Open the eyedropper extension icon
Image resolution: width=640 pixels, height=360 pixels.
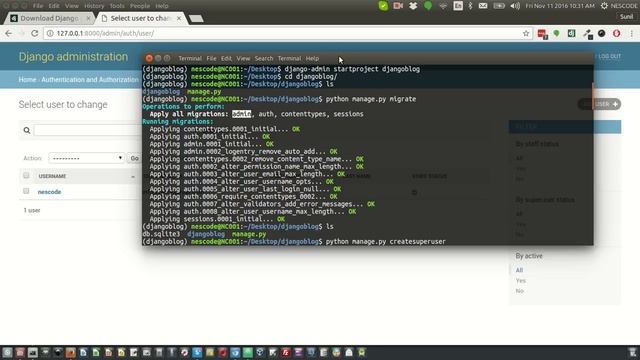[x=588, y=34]
